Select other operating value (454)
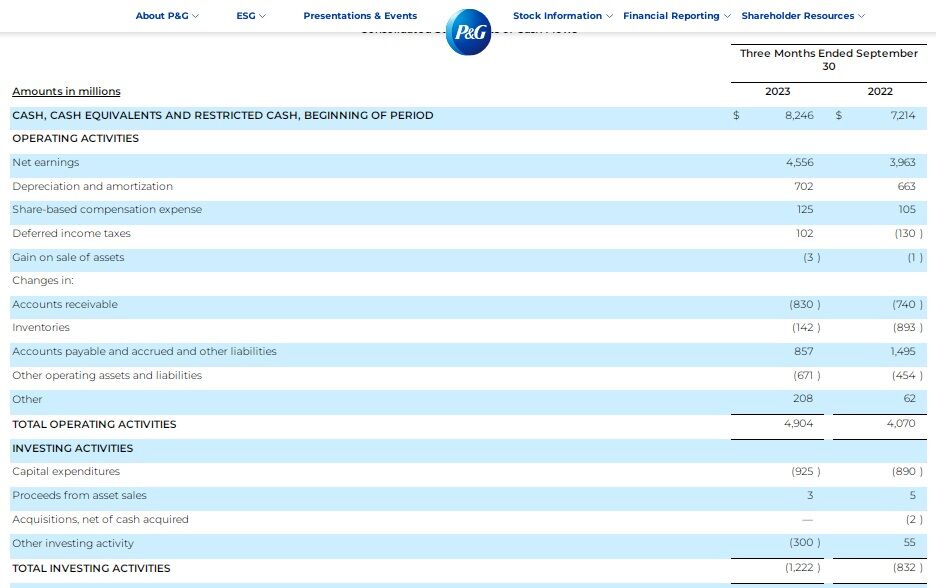The image size is (936, 588). pyautogui.click(x=907, y=375)
